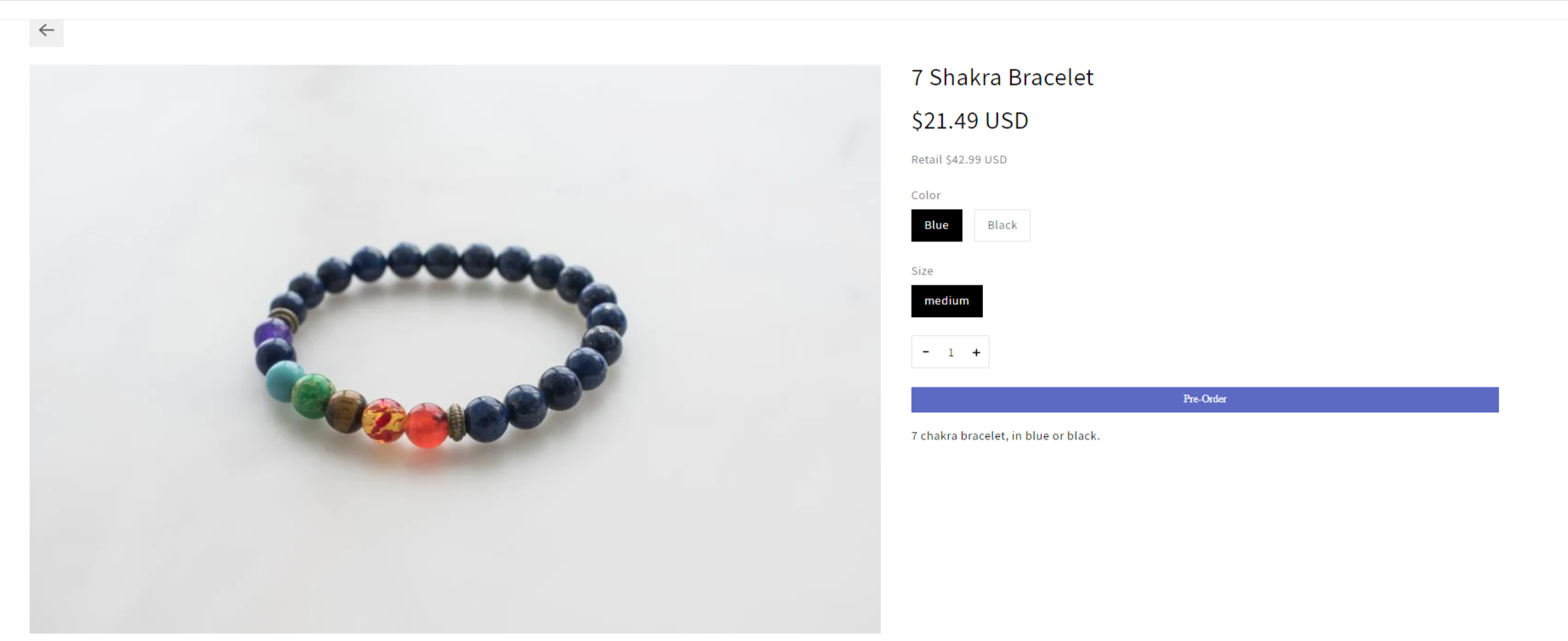This screenshot has height=641, width=1568.
Task: Select the Black color option
Action: (x=1002, y=225)
